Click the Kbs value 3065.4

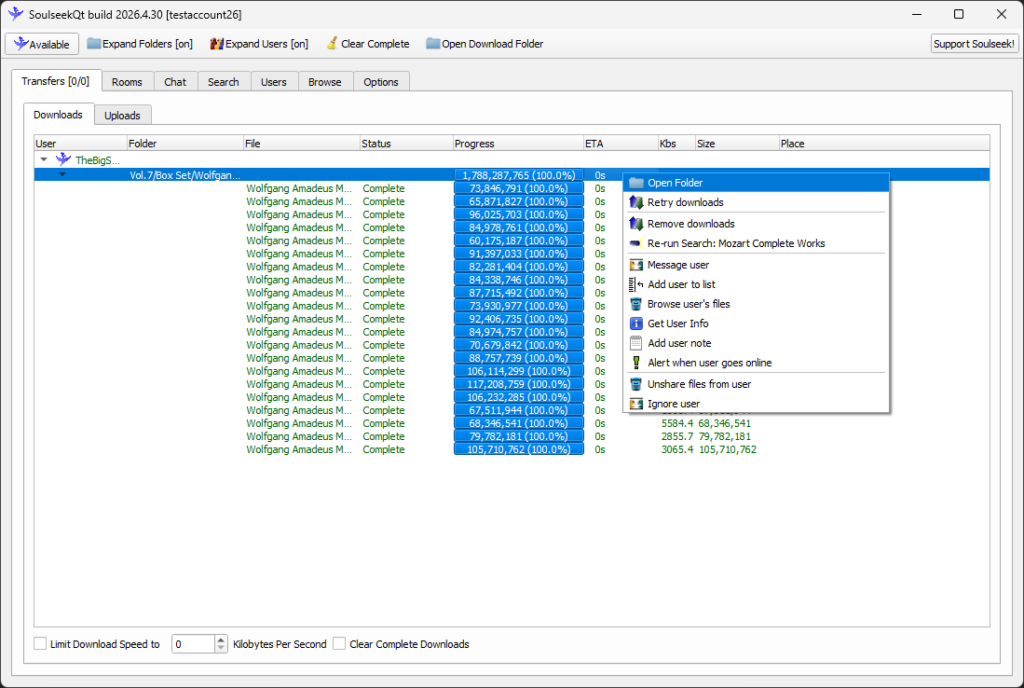tap(677, 449)
